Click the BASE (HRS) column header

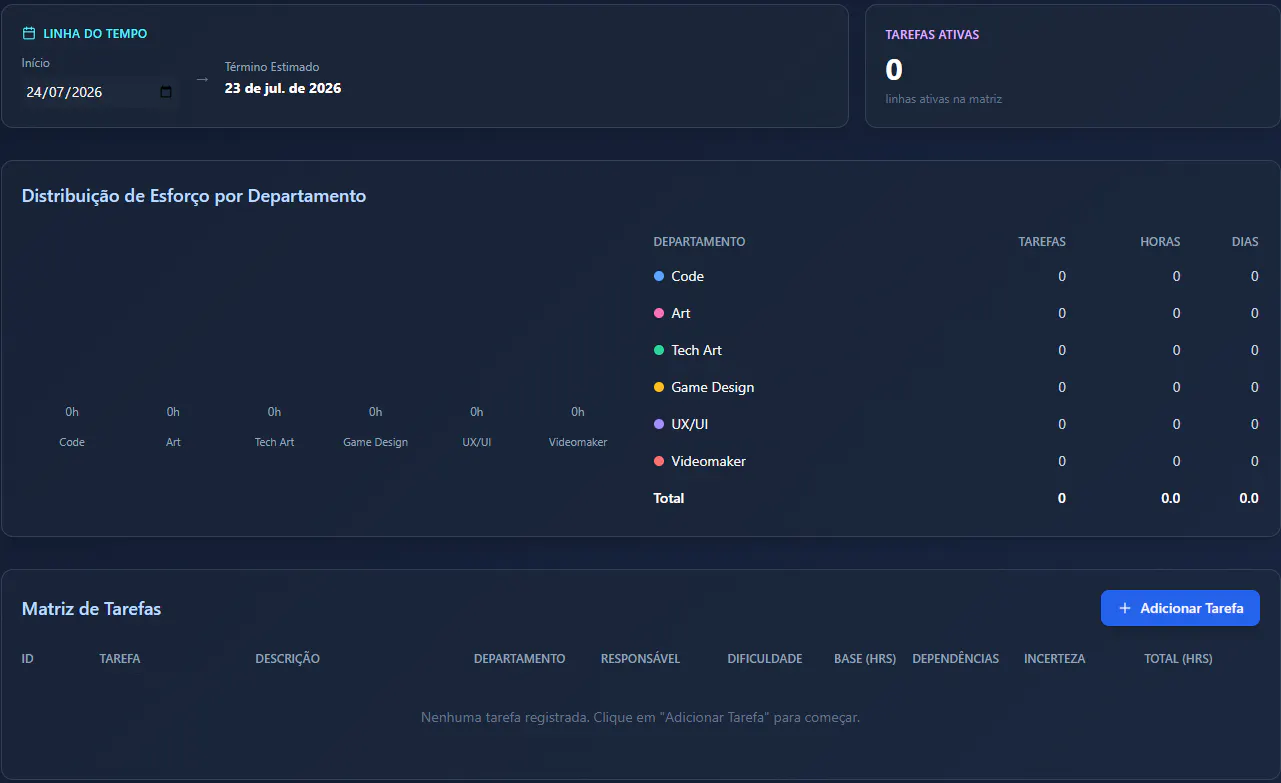865,659
